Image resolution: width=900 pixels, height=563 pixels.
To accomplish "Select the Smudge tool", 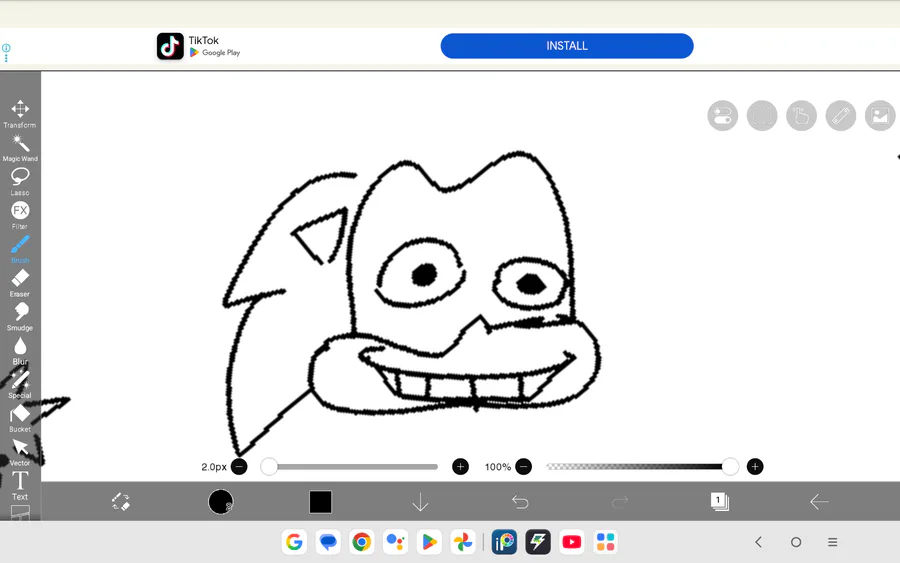I will (x=20, y=317).
